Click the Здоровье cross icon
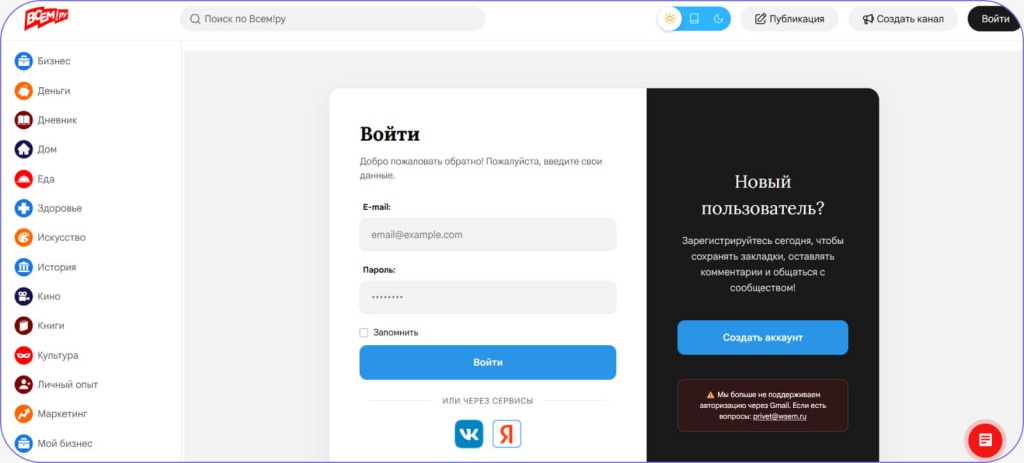The image size is (1024, 463). pyautogui.click(x=24, y=208)
